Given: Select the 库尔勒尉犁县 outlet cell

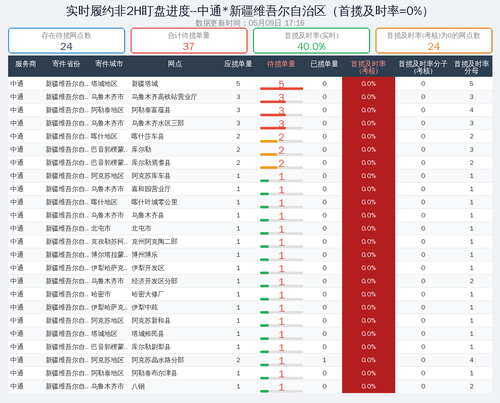Looking at the screenshot, I should [x=151, y=347].
